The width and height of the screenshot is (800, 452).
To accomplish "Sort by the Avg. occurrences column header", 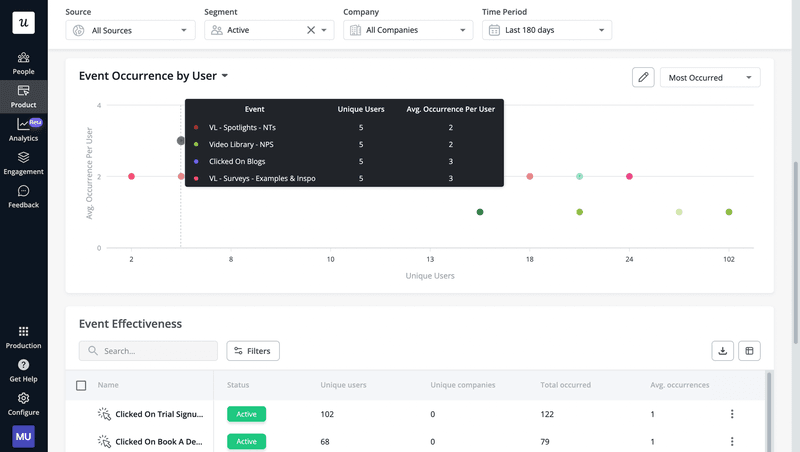I will 680,385.
